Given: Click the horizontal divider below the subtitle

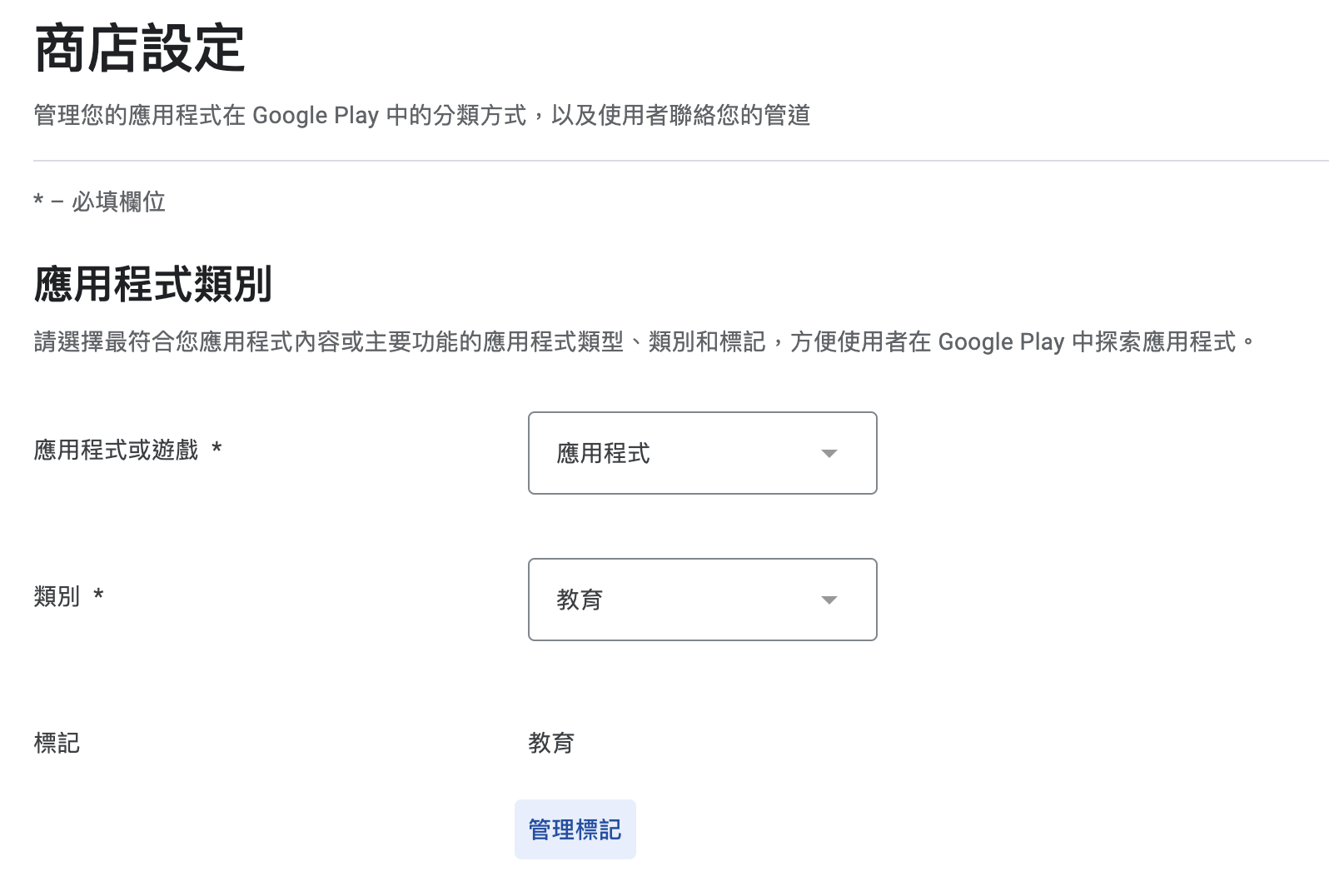Looking at the screenshot, I should [x=666, y=160].
